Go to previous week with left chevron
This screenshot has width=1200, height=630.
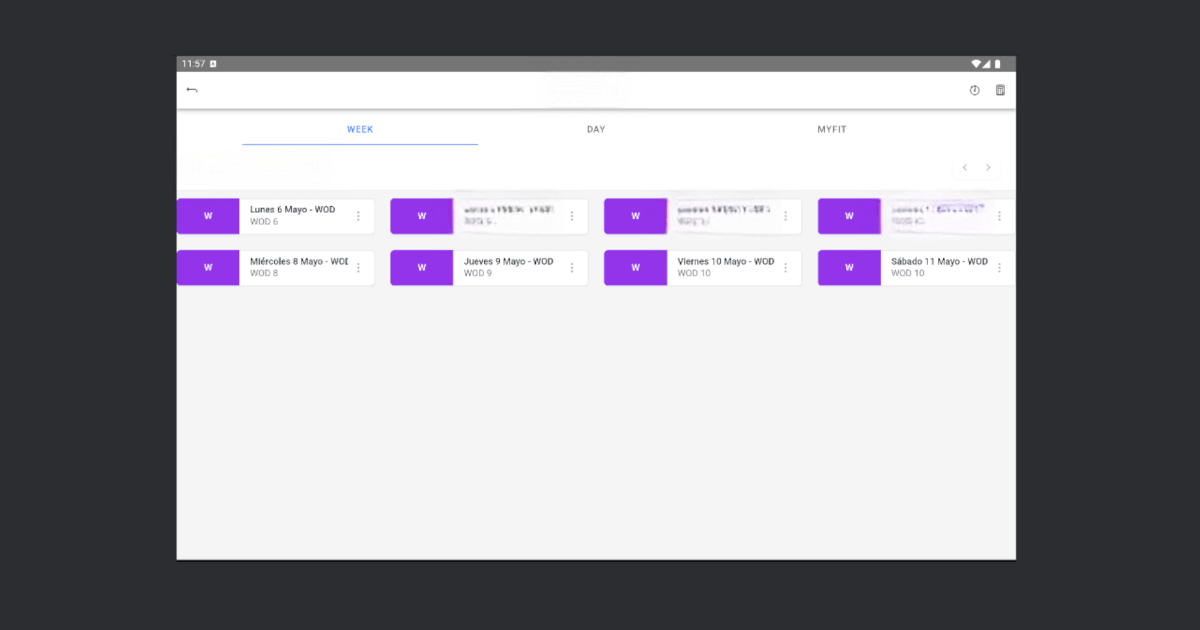[964, 168]
